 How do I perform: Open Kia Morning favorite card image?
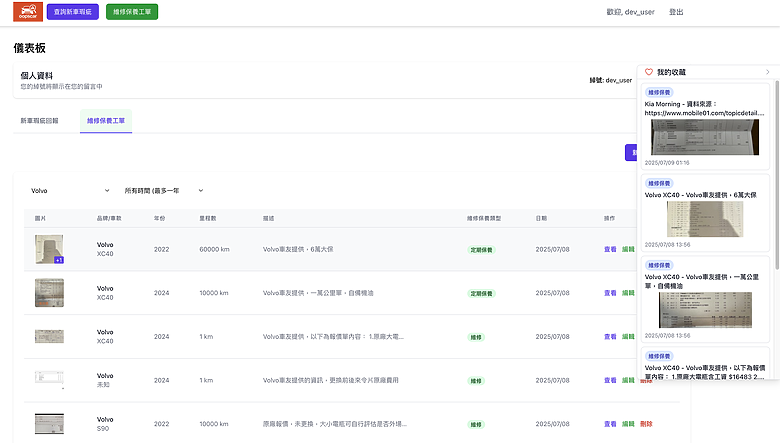click(x=705, y=137)
